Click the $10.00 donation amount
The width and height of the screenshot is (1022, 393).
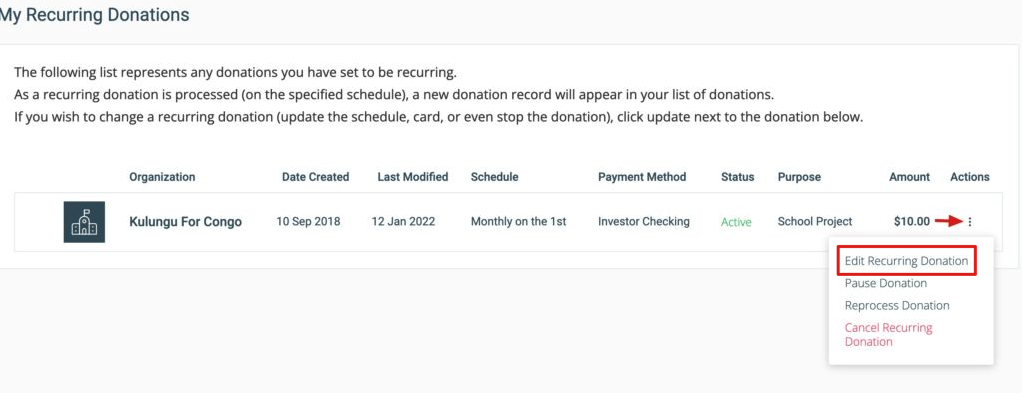(912, 222)
